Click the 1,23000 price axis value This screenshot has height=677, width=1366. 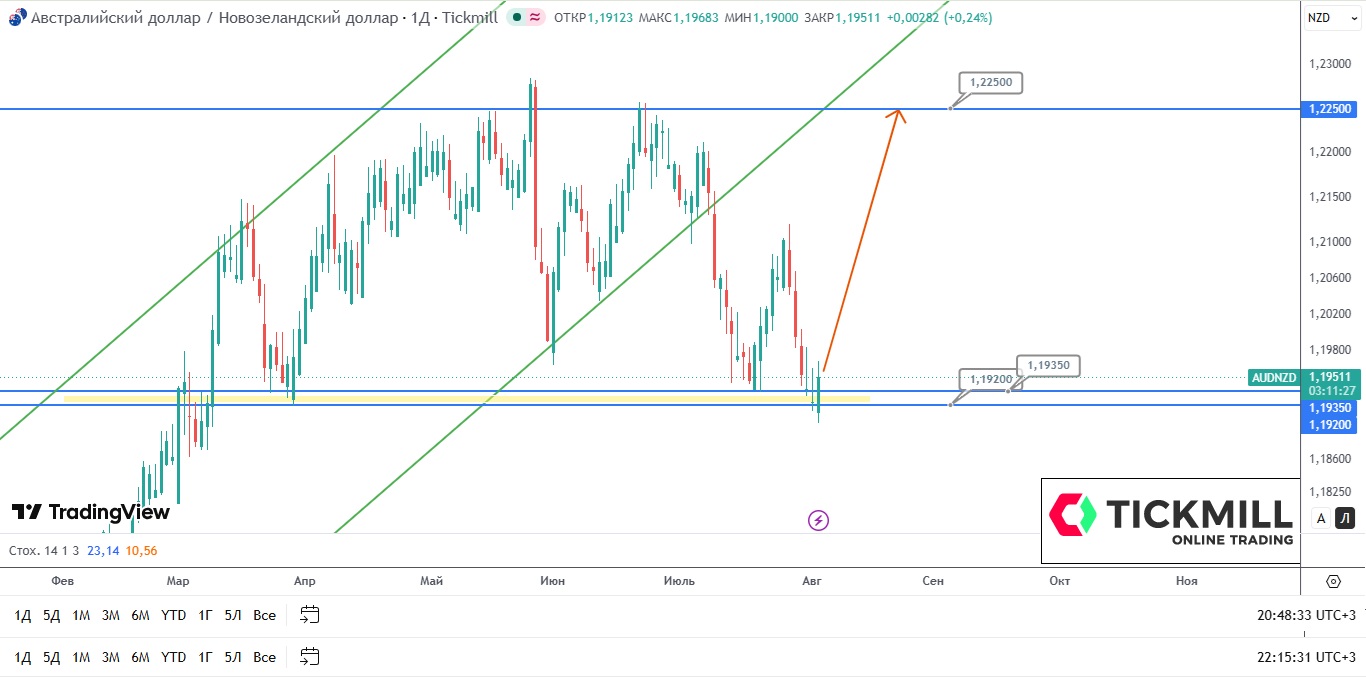click(x=1330, y=64)
